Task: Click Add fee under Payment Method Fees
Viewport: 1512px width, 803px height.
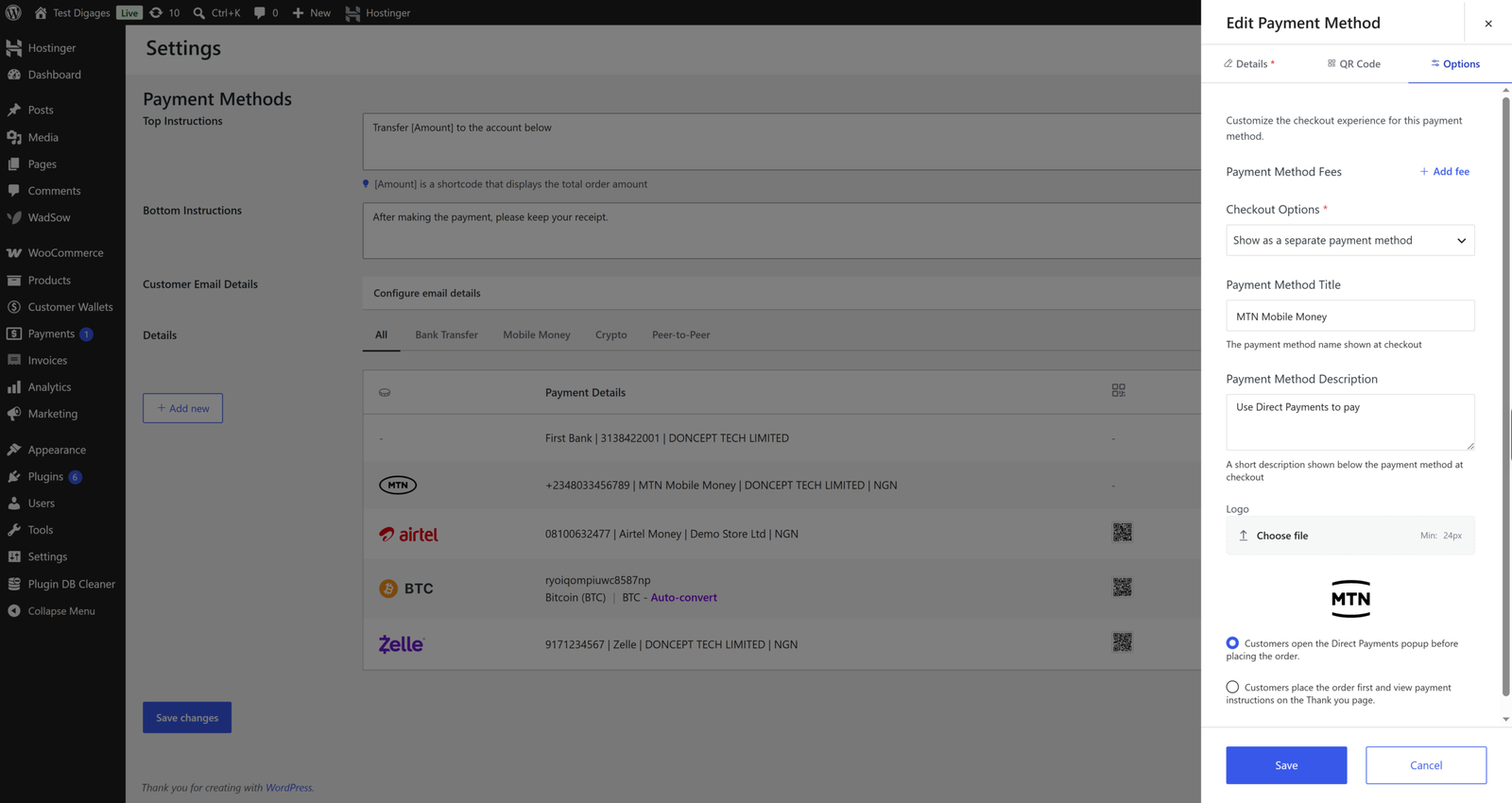Action: [x=1445, y=171]
